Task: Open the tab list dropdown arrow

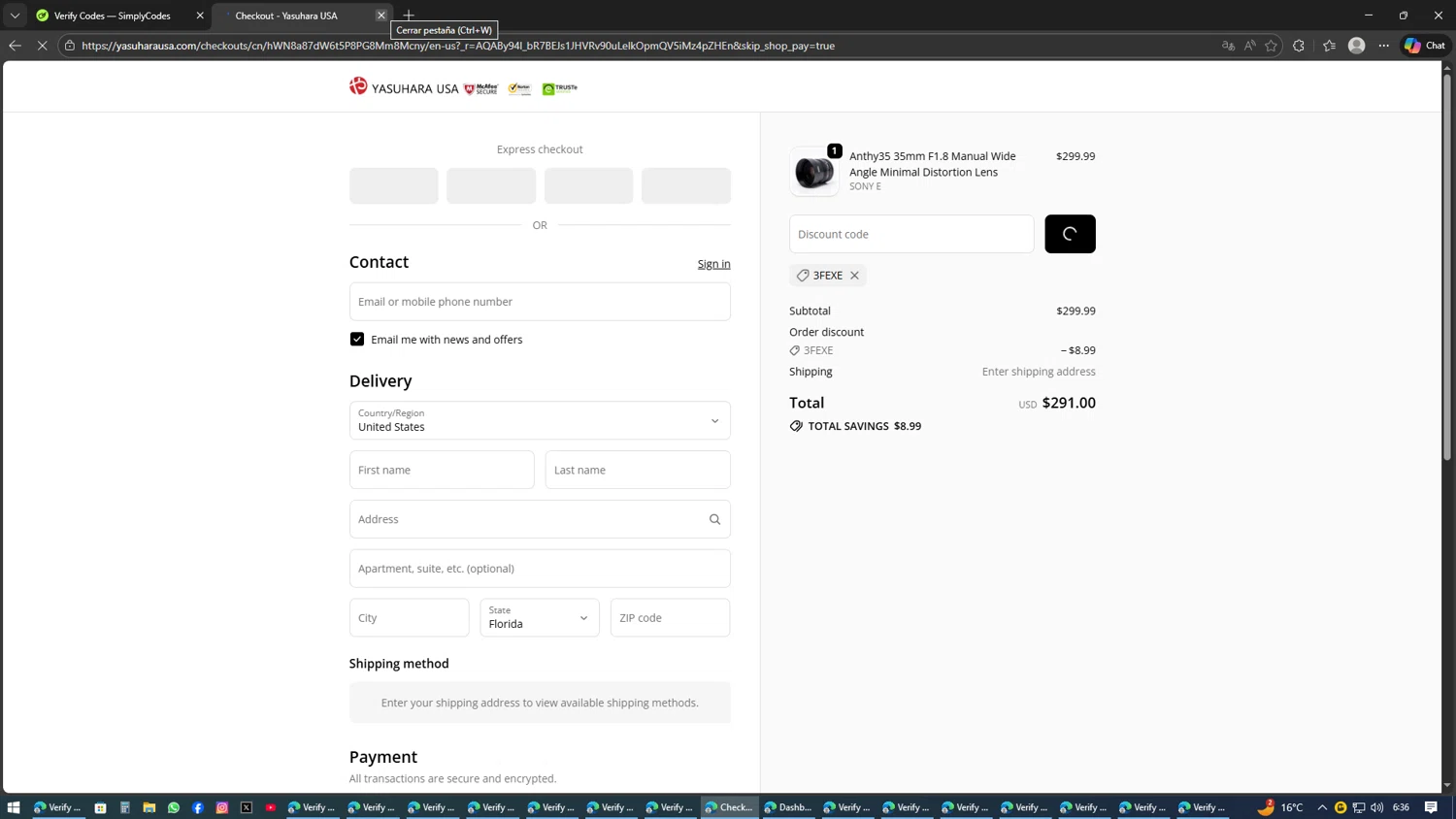Action: tap(15, 16)
